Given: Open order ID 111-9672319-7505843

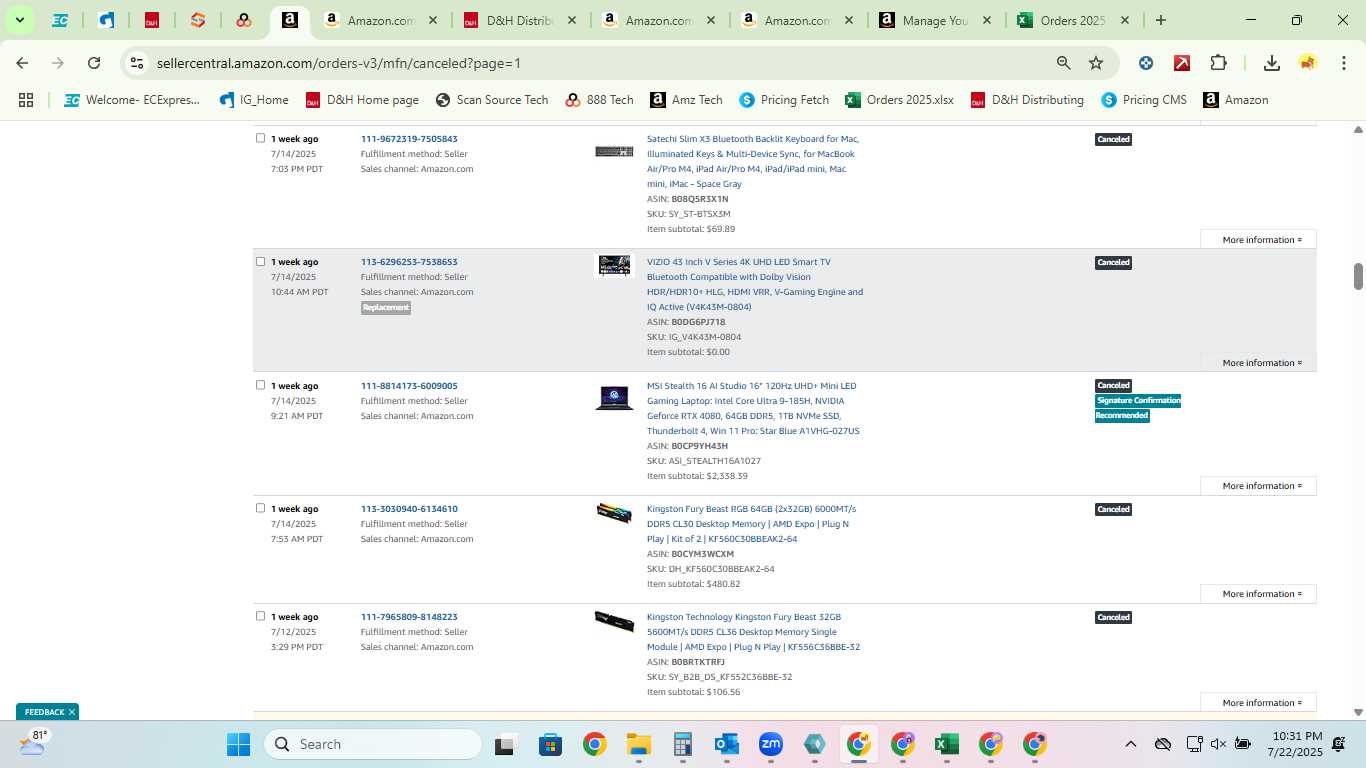Looking at the screenshot, I should pyautogui.click(x=409, y=139).
